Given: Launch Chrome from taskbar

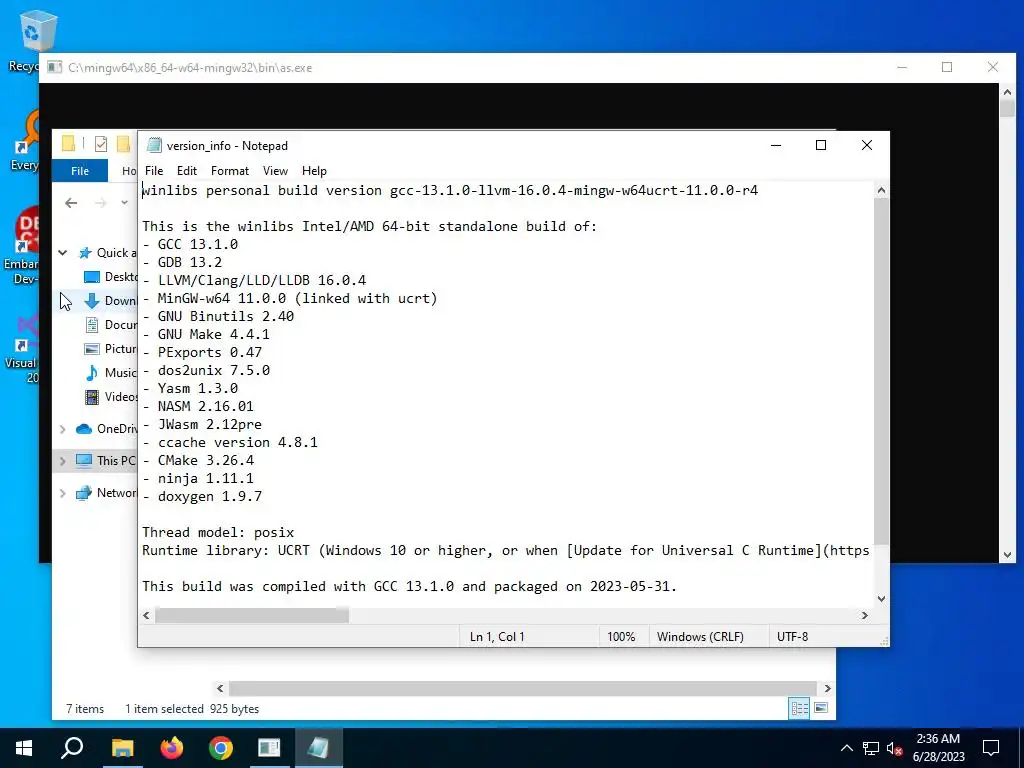Looking at the screenshot, I should coord(221,748).
